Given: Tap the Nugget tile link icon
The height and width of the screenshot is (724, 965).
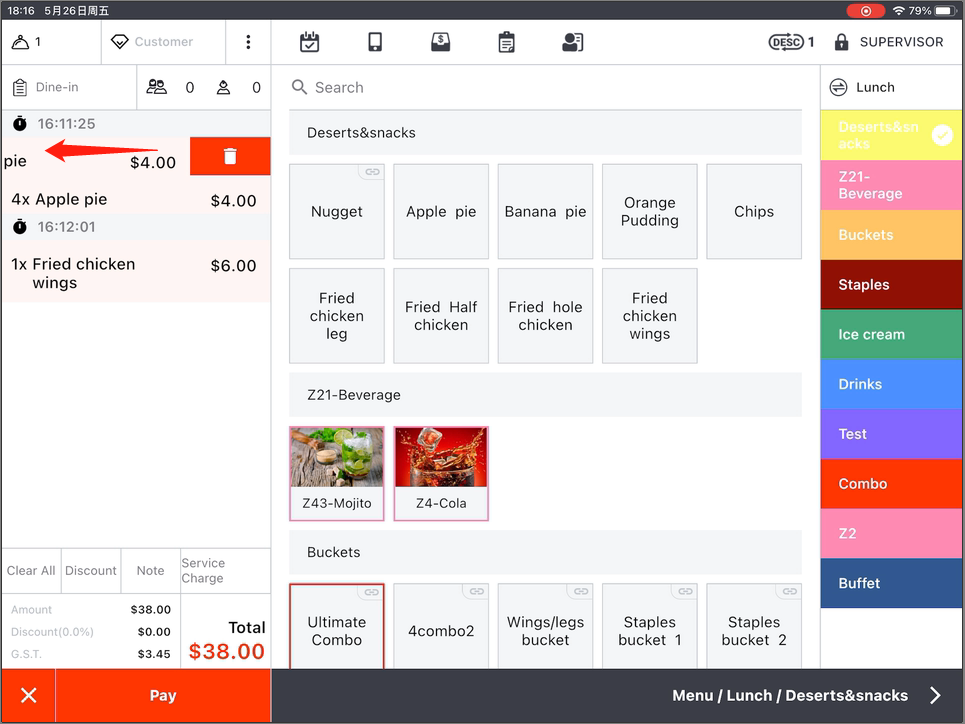Looking at the screenshot, I should pyautogui.click(x=372, y=172).
